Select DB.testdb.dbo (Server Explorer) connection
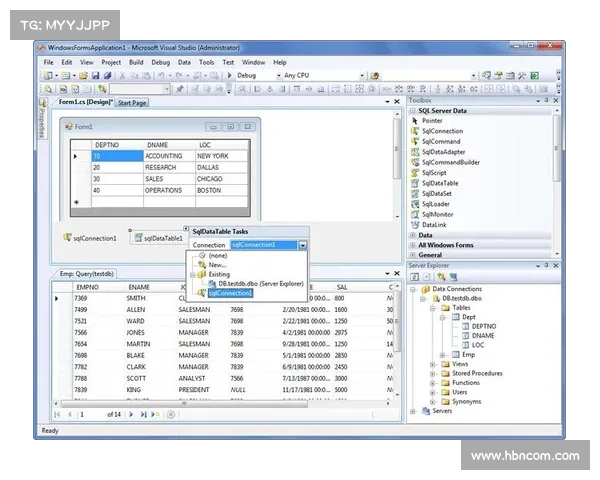600x480 pixels. (261, 284)
